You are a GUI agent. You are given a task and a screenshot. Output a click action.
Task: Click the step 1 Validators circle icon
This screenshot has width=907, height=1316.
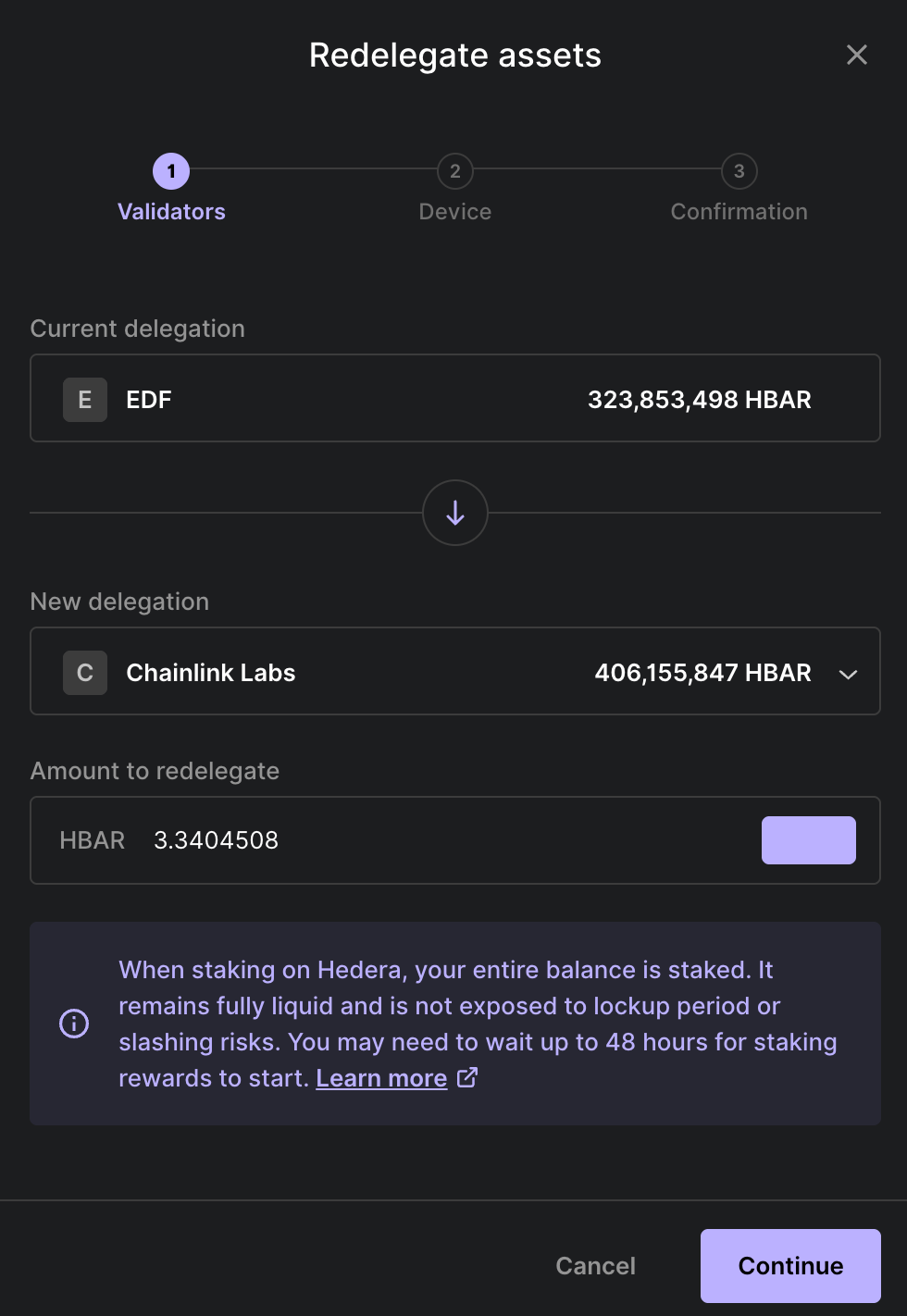[x=171, y=171]
